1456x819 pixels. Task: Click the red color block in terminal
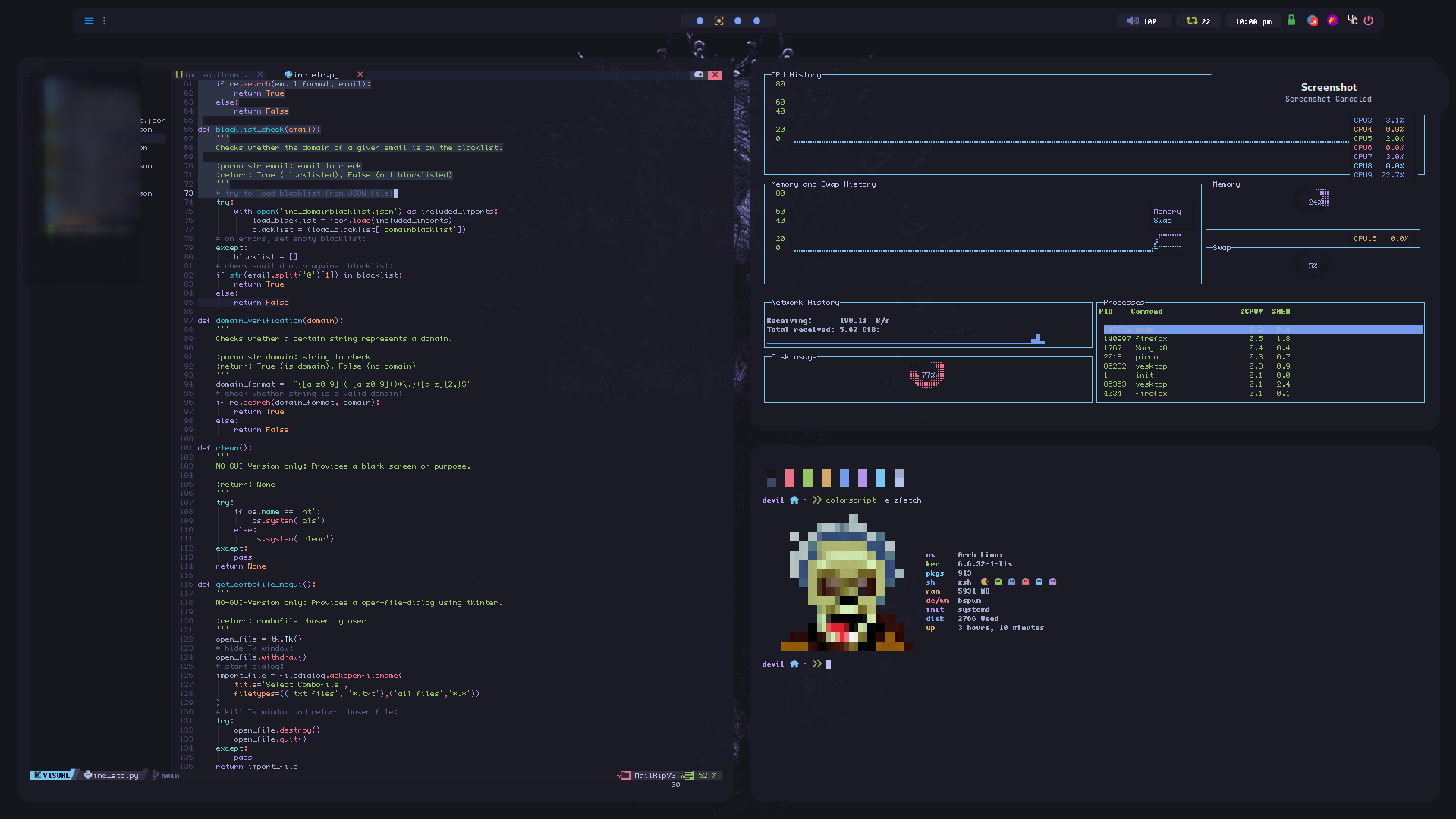pos(790,478)
